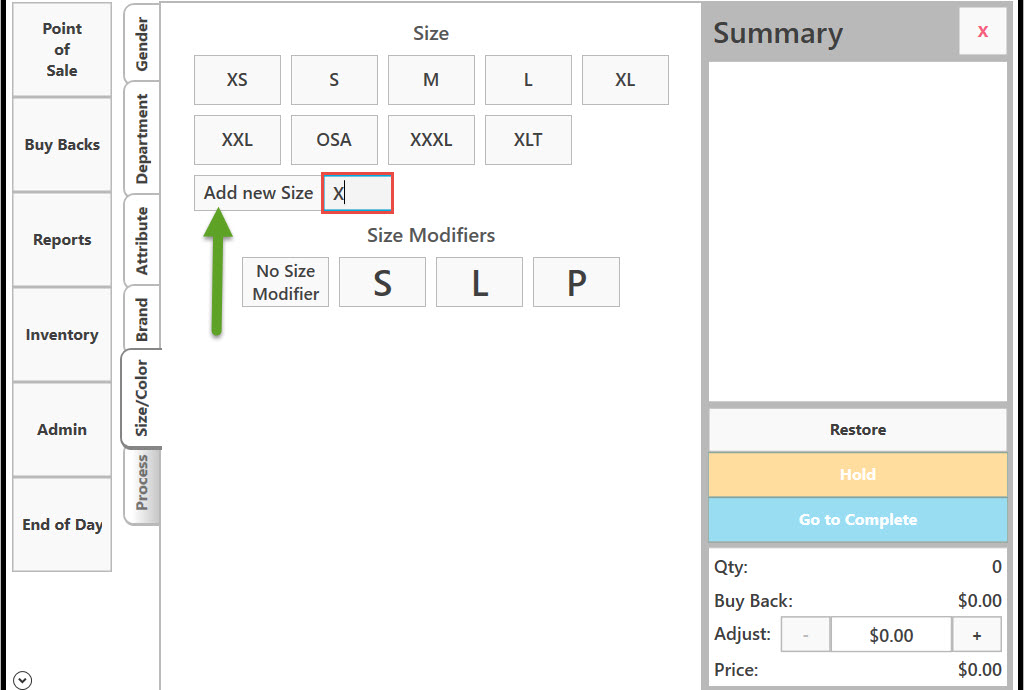Expand the circled down chevron at bottom left
This screenshot has width=1025, height=690.
tap(22, 680)
